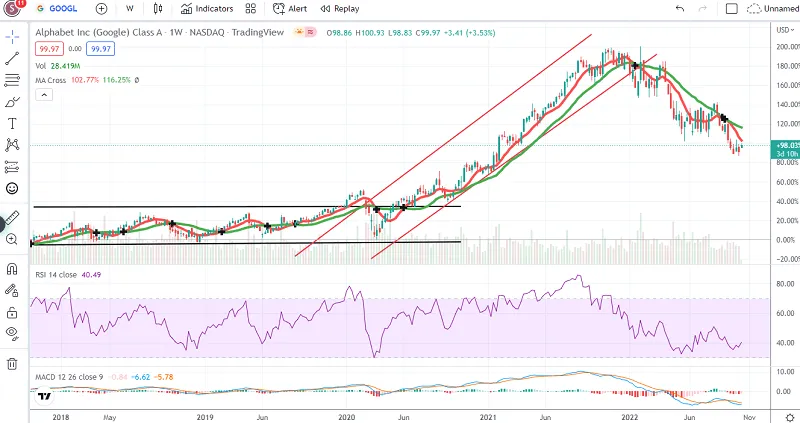Viewport: 800px width, 423px height.
Task: Click the 200.00% price scale label
Action: coord(788,46)
